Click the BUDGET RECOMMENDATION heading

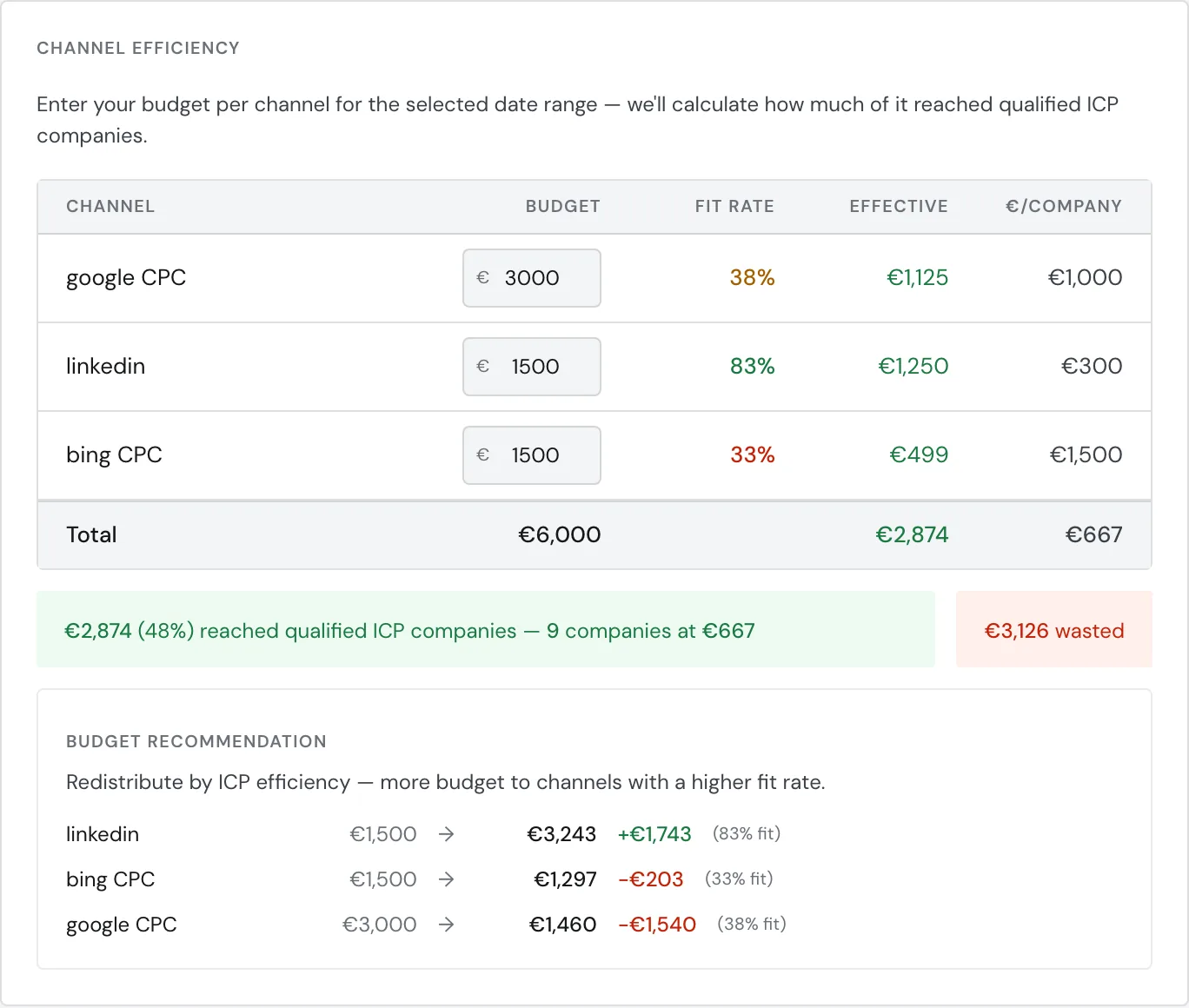click(196, 742)
